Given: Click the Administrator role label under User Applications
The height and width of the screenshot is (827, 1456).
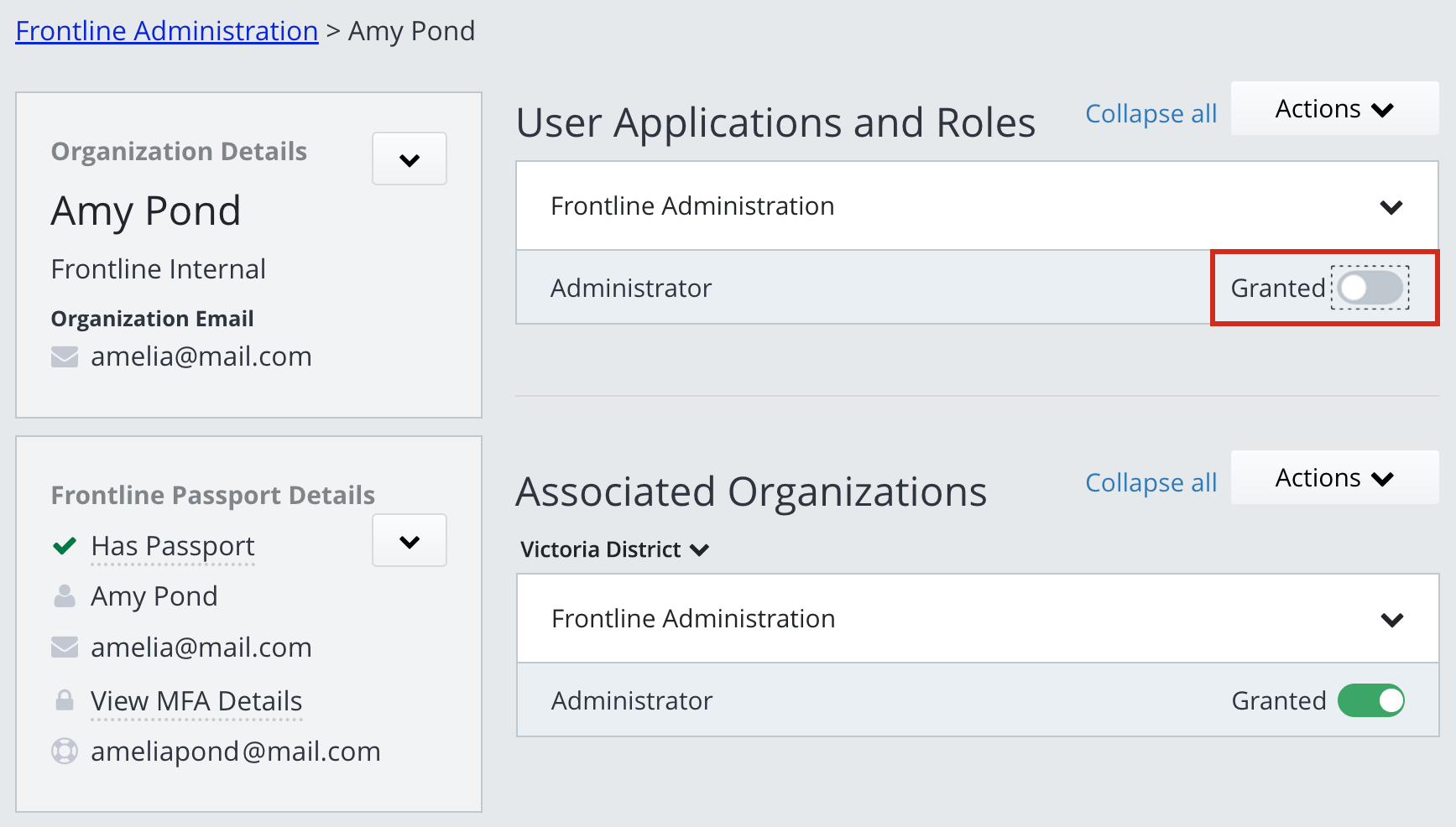Looking at the screenshot, I should pos(631,289).
